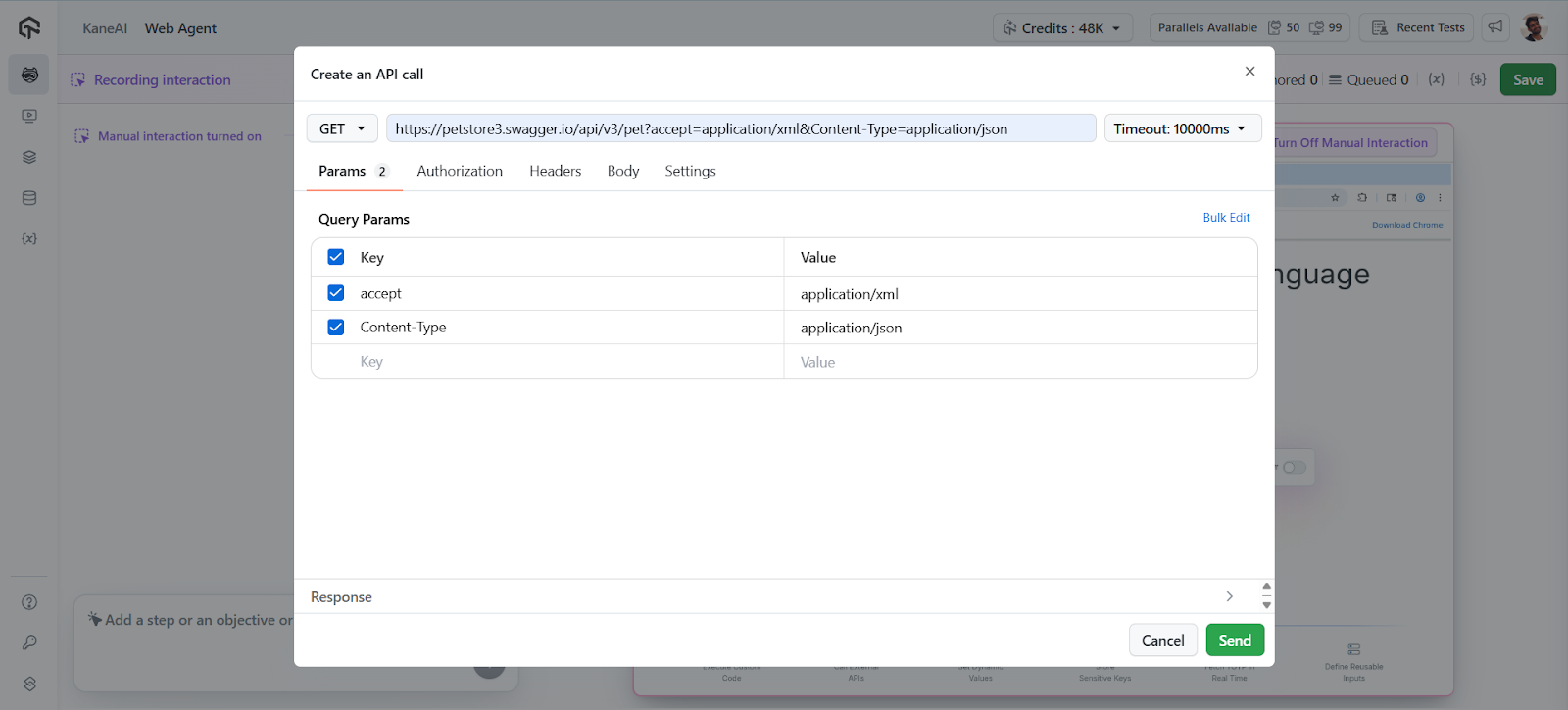Switch to the Authorization tab
The image size is (1568, 710).
460,171
